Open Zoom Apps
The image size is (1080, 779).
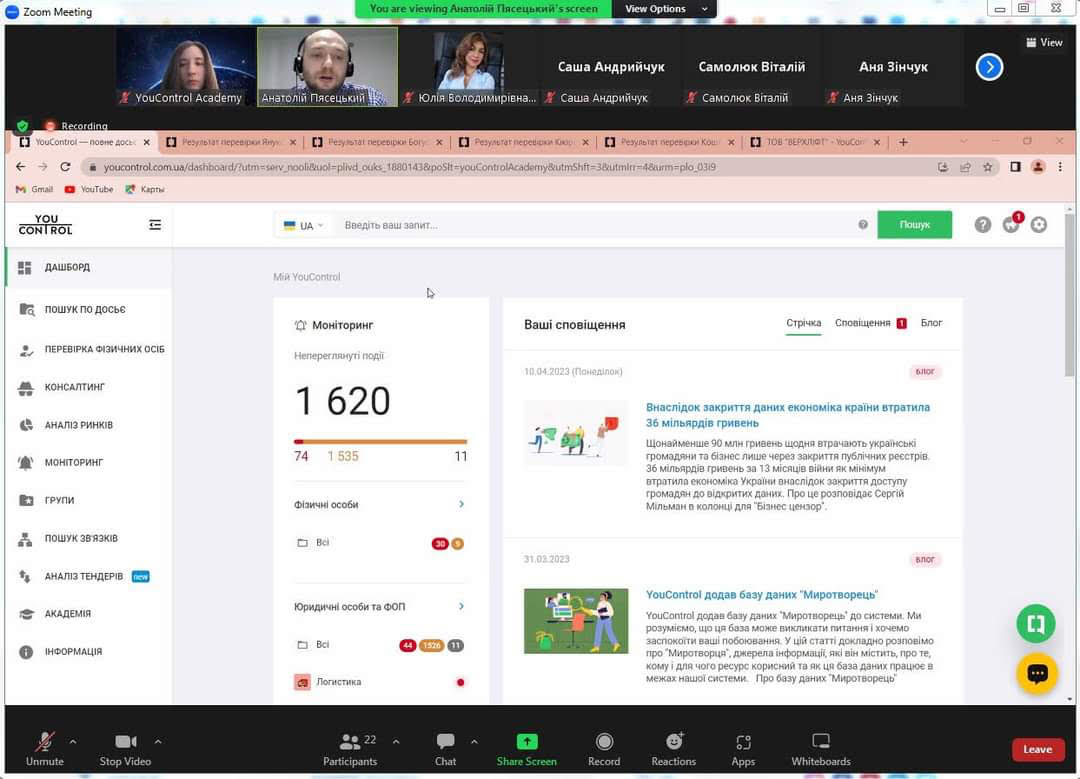pyautogui.click(x=743, y=749)
